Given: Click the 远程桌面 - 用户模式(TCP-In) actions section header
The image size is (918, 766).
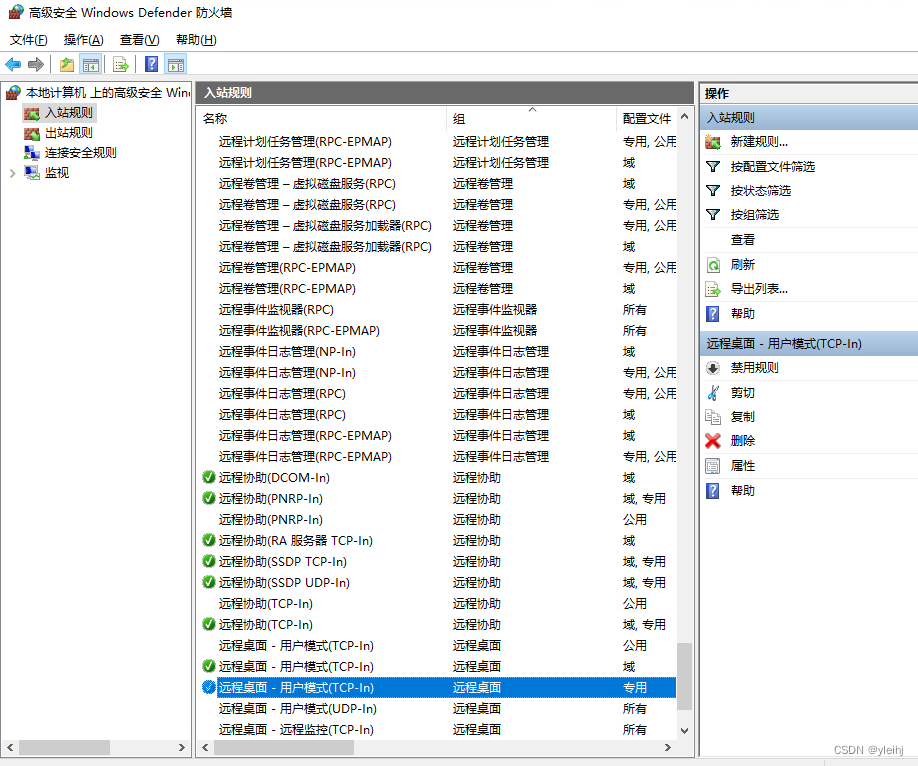Looking at the screenshot, I should pos(809,344).
